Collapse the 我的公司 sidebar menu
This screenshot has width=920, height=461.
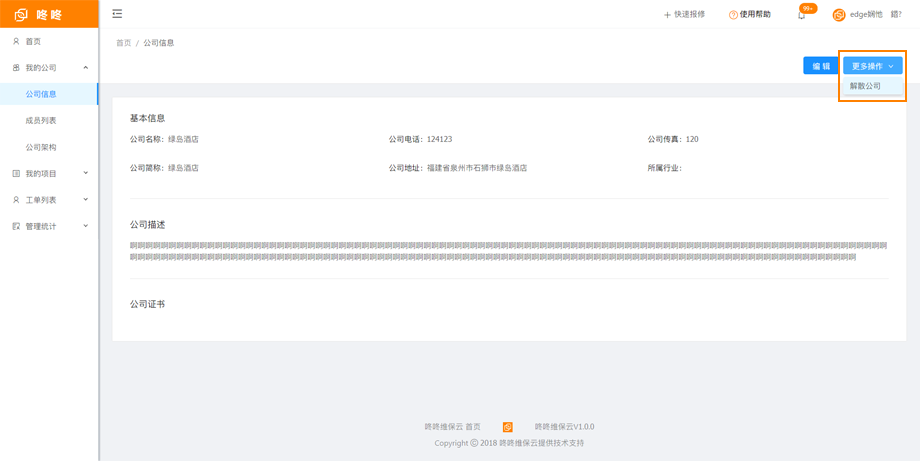pyautogui.click(x=85, y=68)
